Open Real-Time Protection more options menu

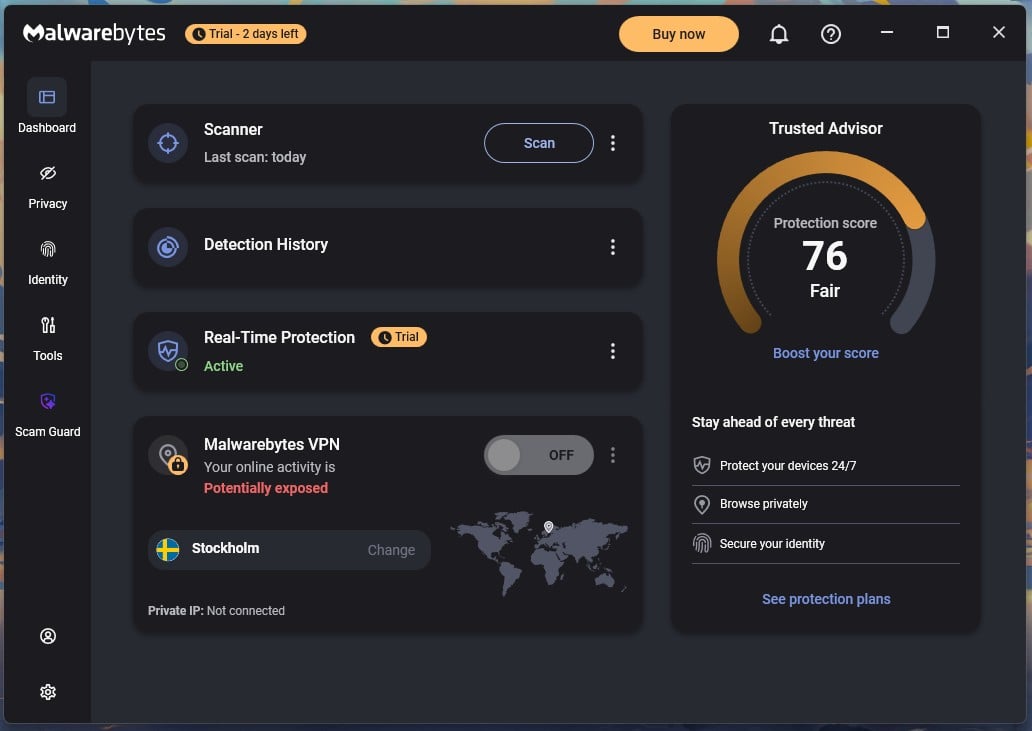point(613,351)
